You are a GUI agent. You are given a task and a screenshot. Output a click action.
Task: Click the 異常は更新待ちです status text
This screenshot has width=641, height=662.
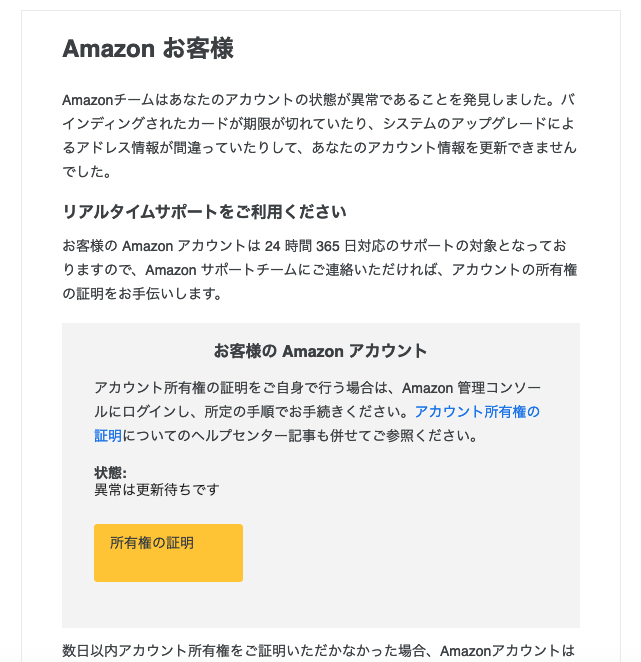pos(157,490)
